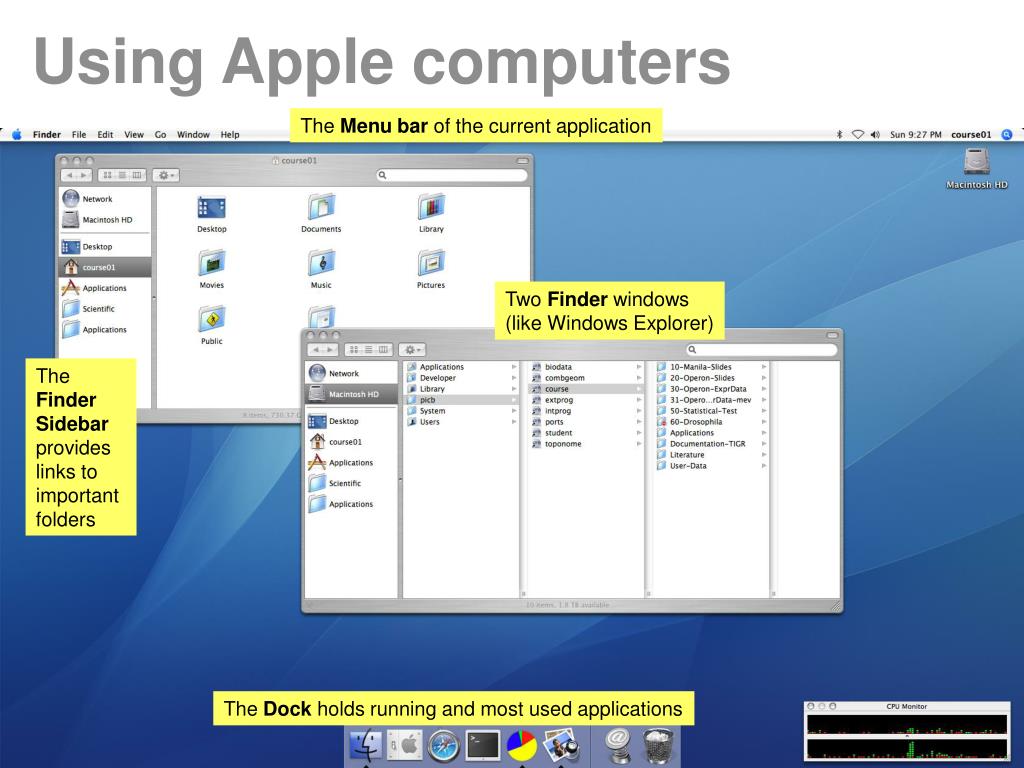This screenshot has height=768, width=1024.
Task: Select Network in the front window sidebar
Action: [351, 374]
